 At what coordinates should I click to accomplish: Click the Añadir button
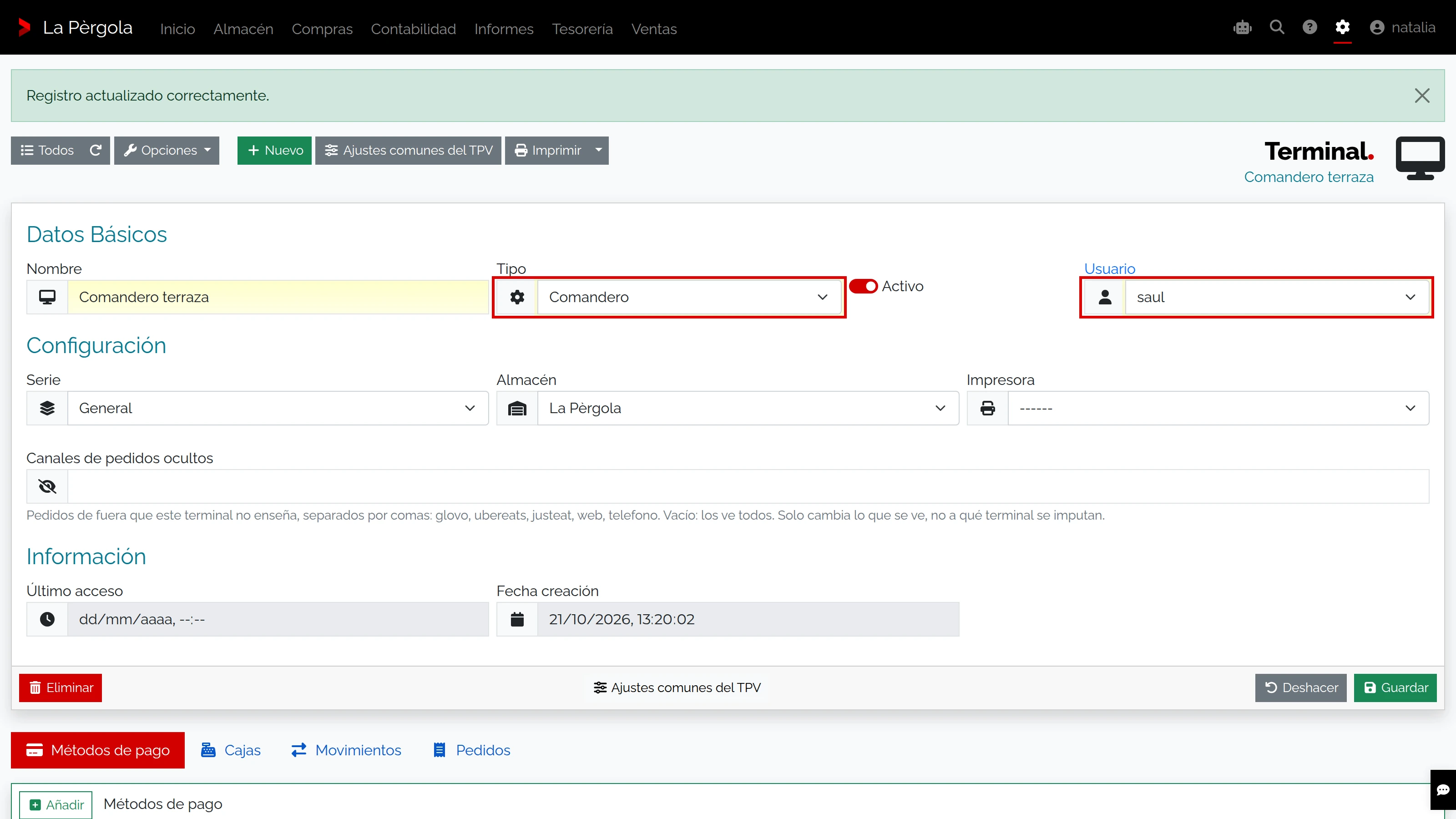(56, 804)
